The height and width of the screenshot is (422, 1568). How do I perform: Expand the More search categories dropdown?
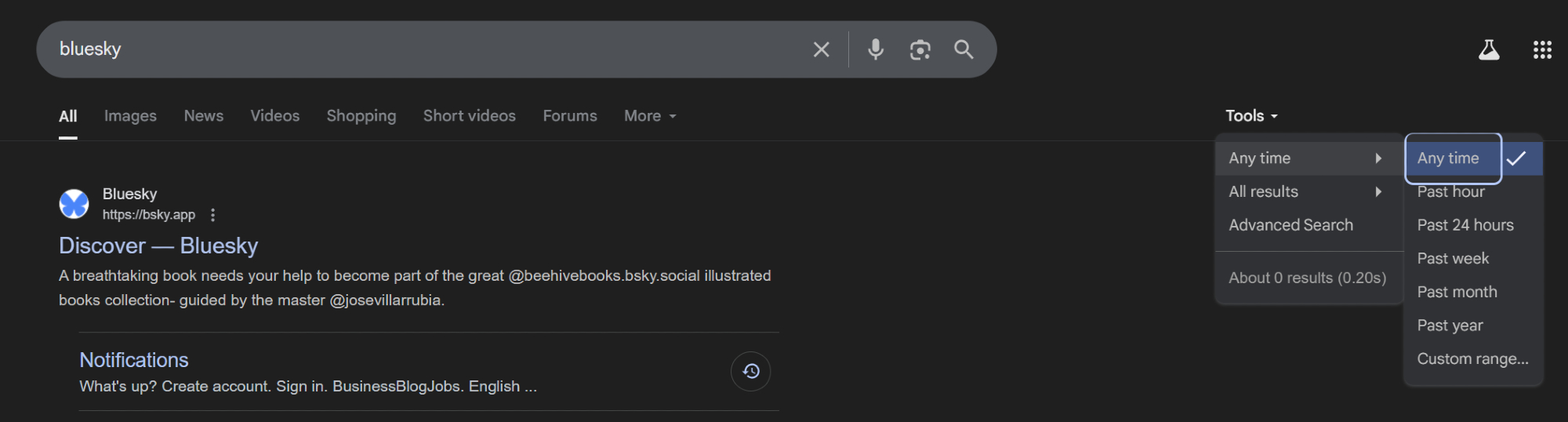pos(649,116)
